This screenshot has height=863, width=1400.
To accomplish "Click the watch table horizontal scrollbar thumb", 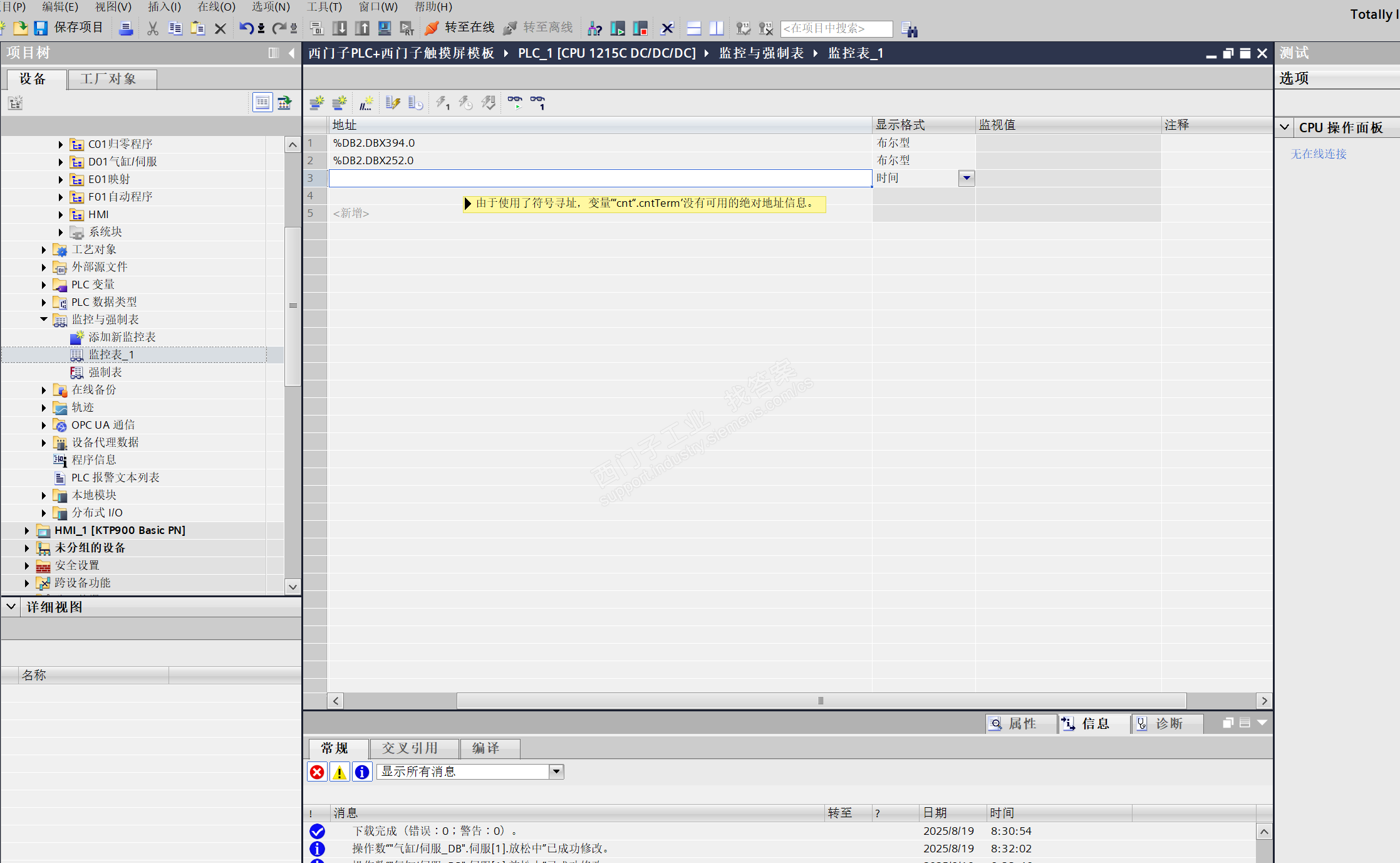I will click(821, 701).
